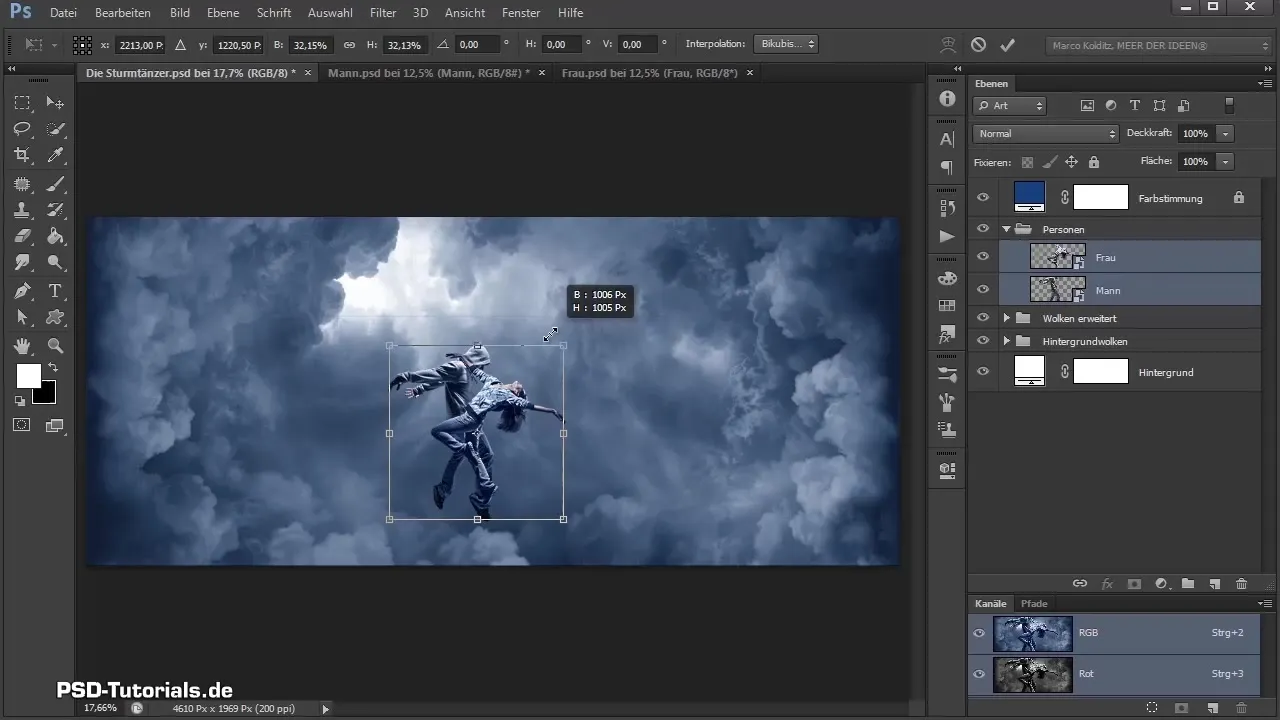The width and height of the screenshot is (1280, 720).
Task: Select the Path Selection tool
Action: 22,318
